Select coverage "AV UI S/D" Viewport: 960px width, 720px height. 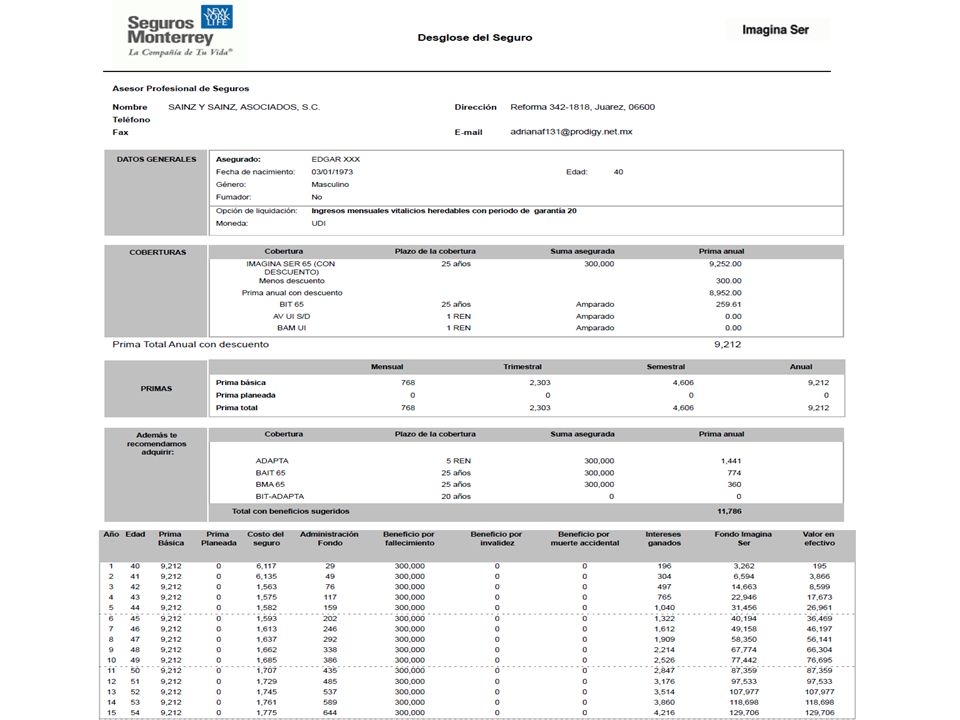tap(291, 317)
